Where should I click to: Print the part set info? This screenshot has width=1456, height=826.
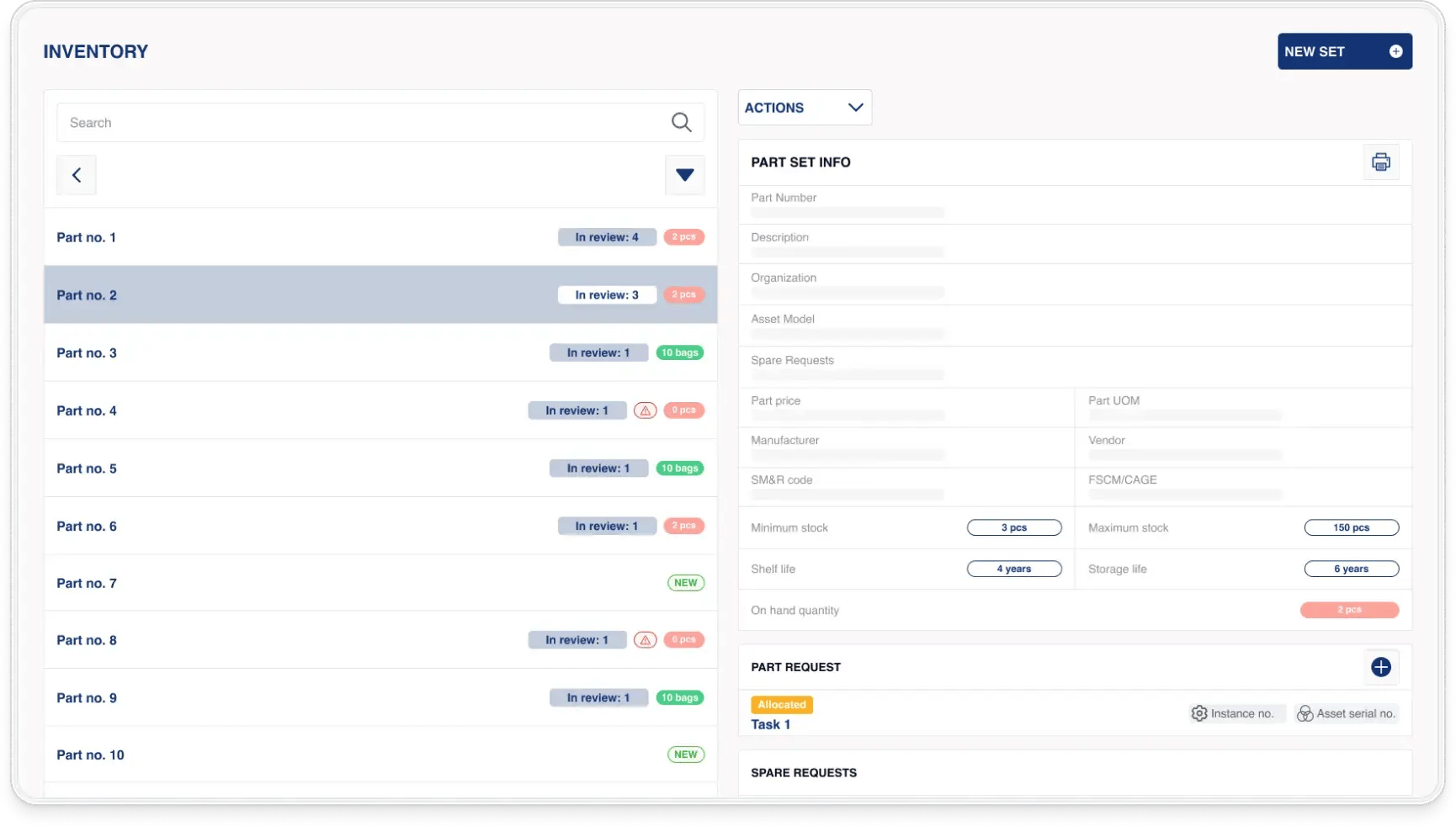click(1380, 162)
